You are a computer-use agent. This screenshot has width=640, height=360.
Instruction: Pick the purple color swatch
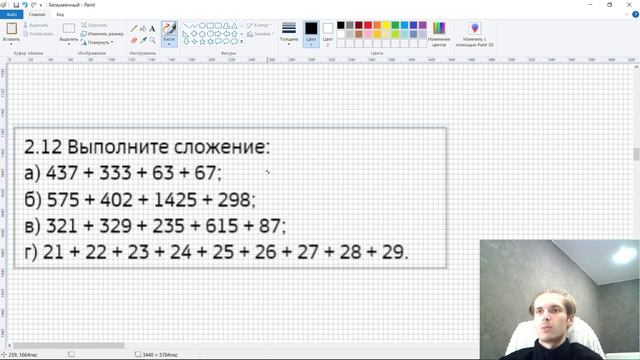[x=422, y=25]
